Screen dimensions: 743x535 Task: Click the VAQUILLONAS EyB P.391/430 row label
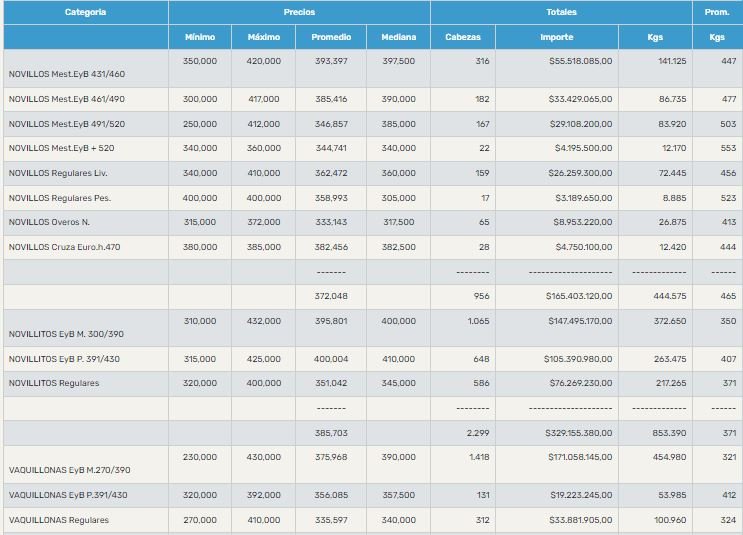pos(68,495)
